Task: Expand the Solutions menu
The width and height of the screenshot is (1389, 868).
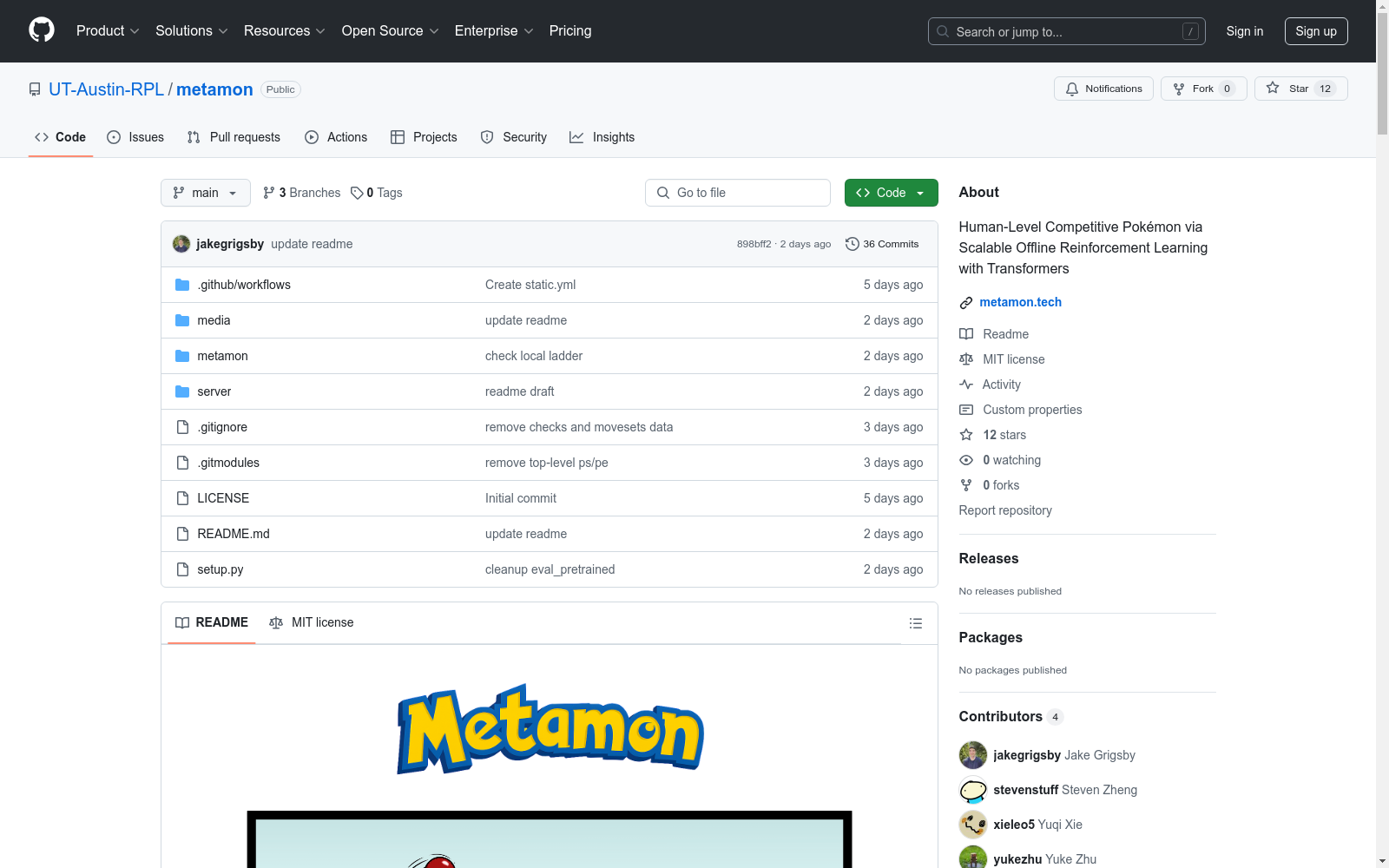Action: [192, 31]
